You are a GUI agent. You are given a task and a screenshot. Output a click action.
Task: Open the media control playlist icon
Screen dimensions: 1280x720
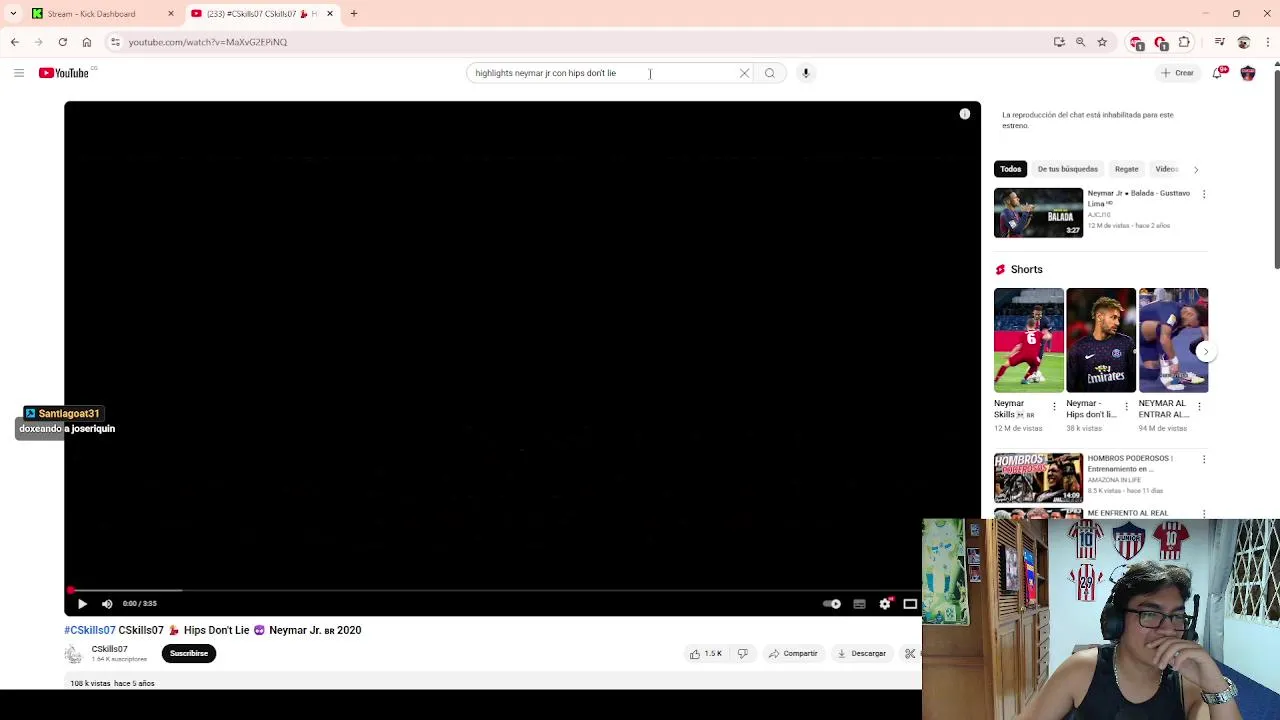click(1220, 42)
